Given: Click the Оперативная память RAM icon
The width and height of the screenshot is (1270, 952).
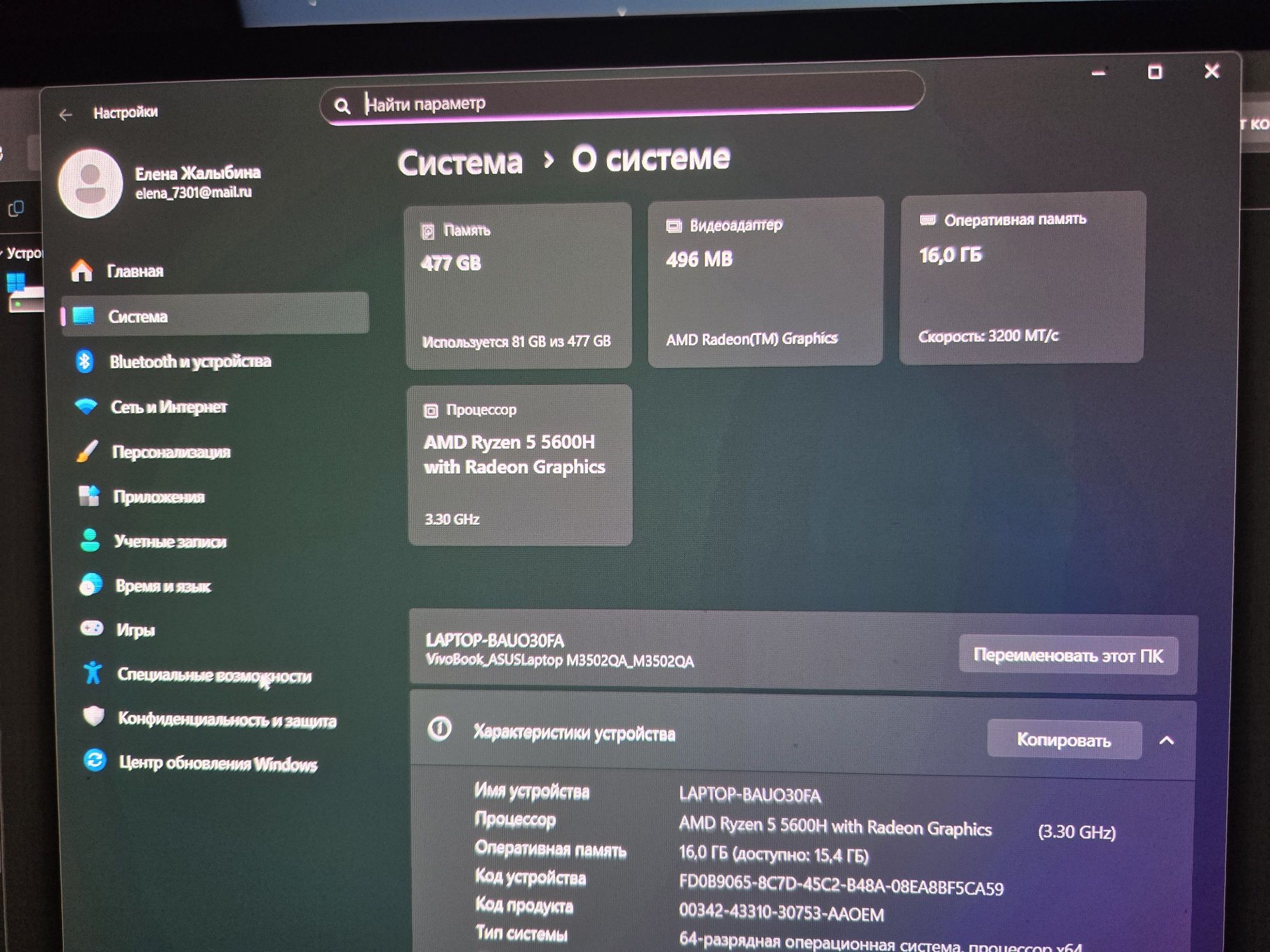Looking at the screenshot, I should coord(928,220).
